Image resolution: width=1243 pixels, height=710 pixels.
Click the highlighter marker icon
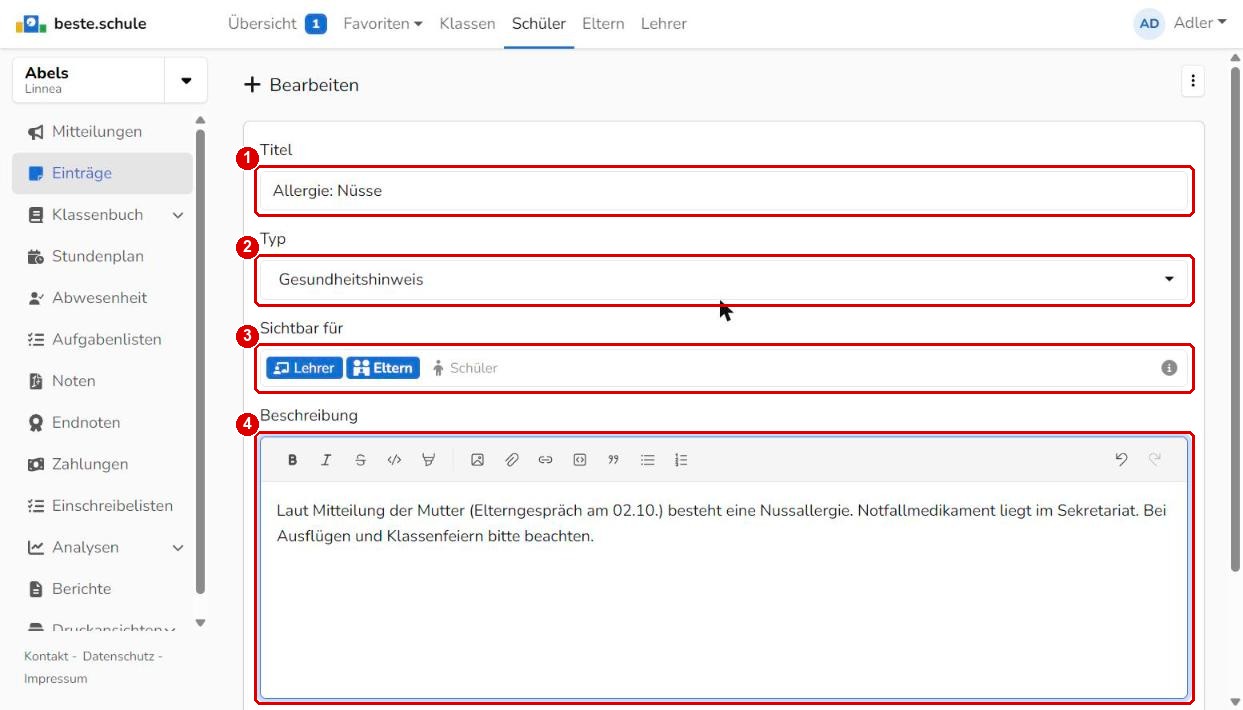(428, 460)
